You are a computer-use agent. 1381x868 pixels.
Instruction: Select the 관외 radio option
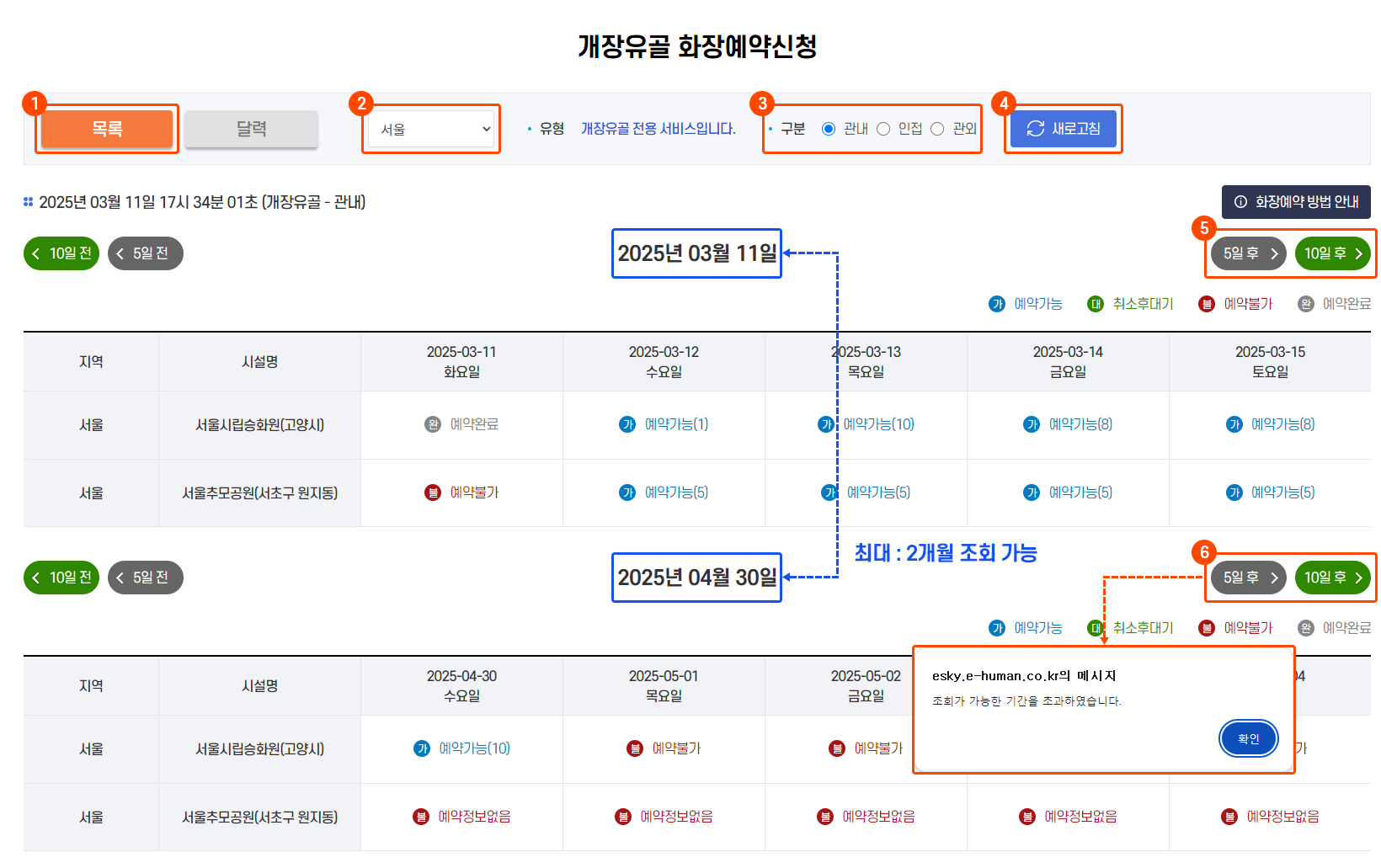(937, 129)
